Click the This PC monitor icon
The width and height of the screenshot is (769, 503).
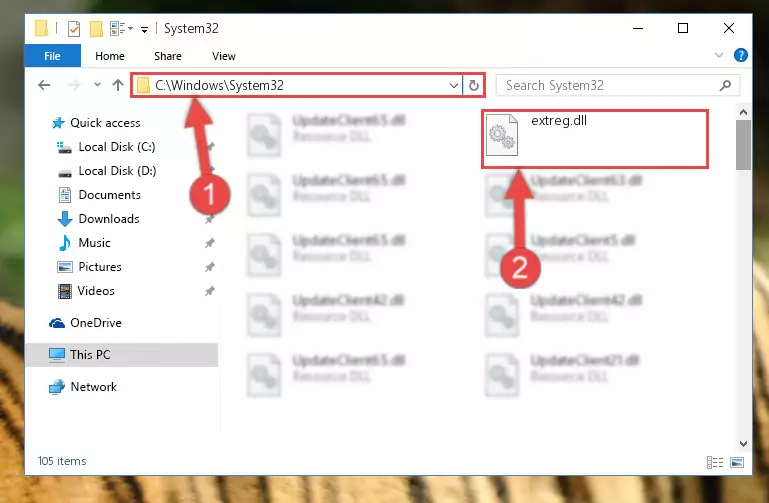point(57,354)
